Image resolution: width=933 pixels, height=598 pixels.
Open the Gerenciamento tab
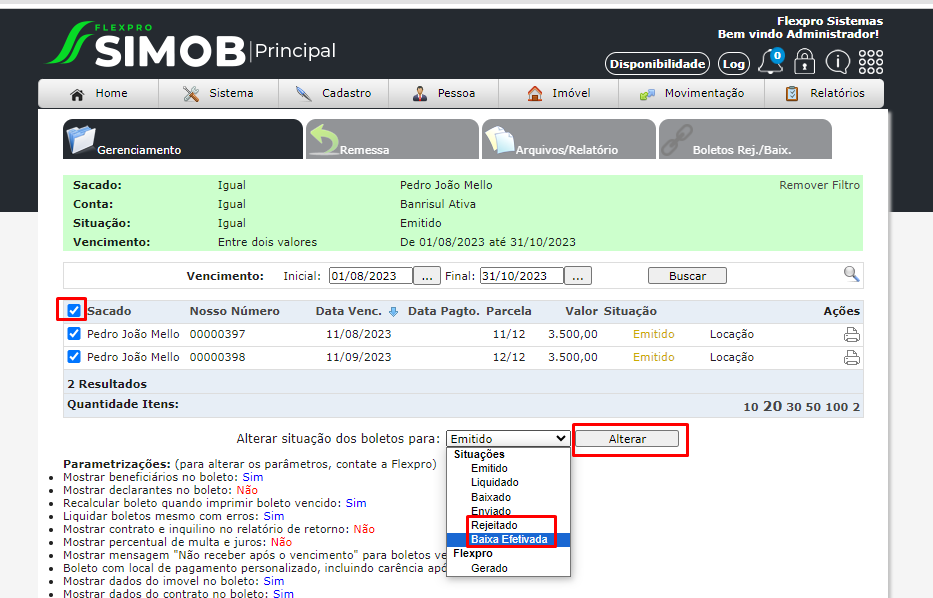point(183,139)
